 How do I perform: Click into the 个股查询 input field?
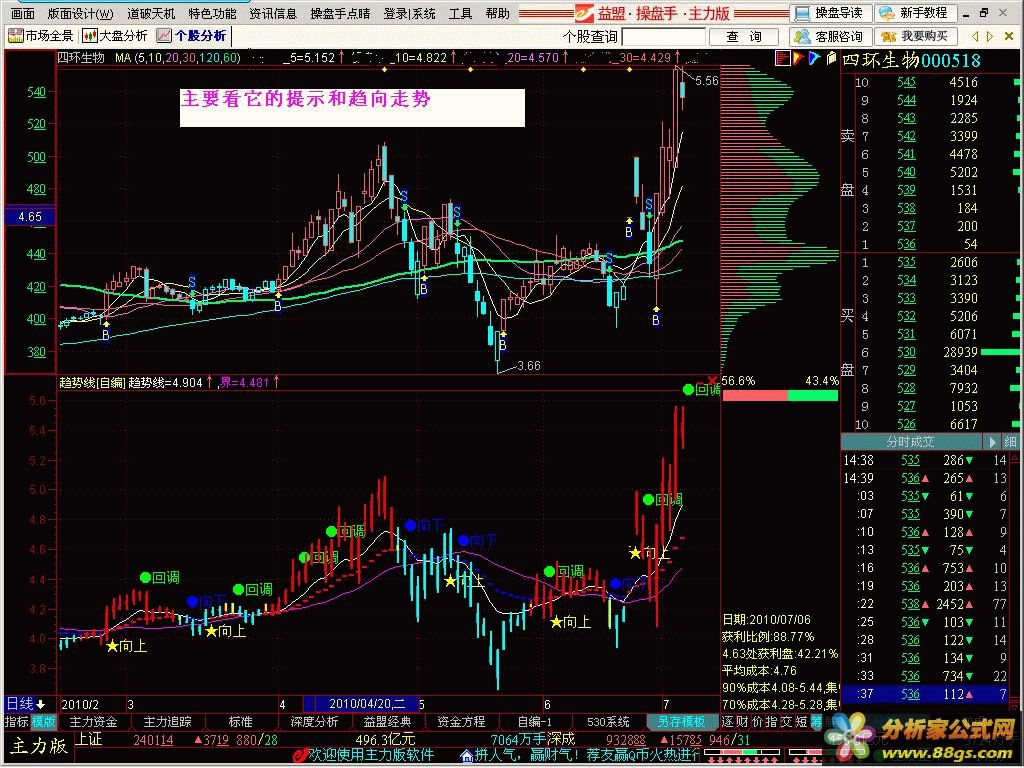664,37
